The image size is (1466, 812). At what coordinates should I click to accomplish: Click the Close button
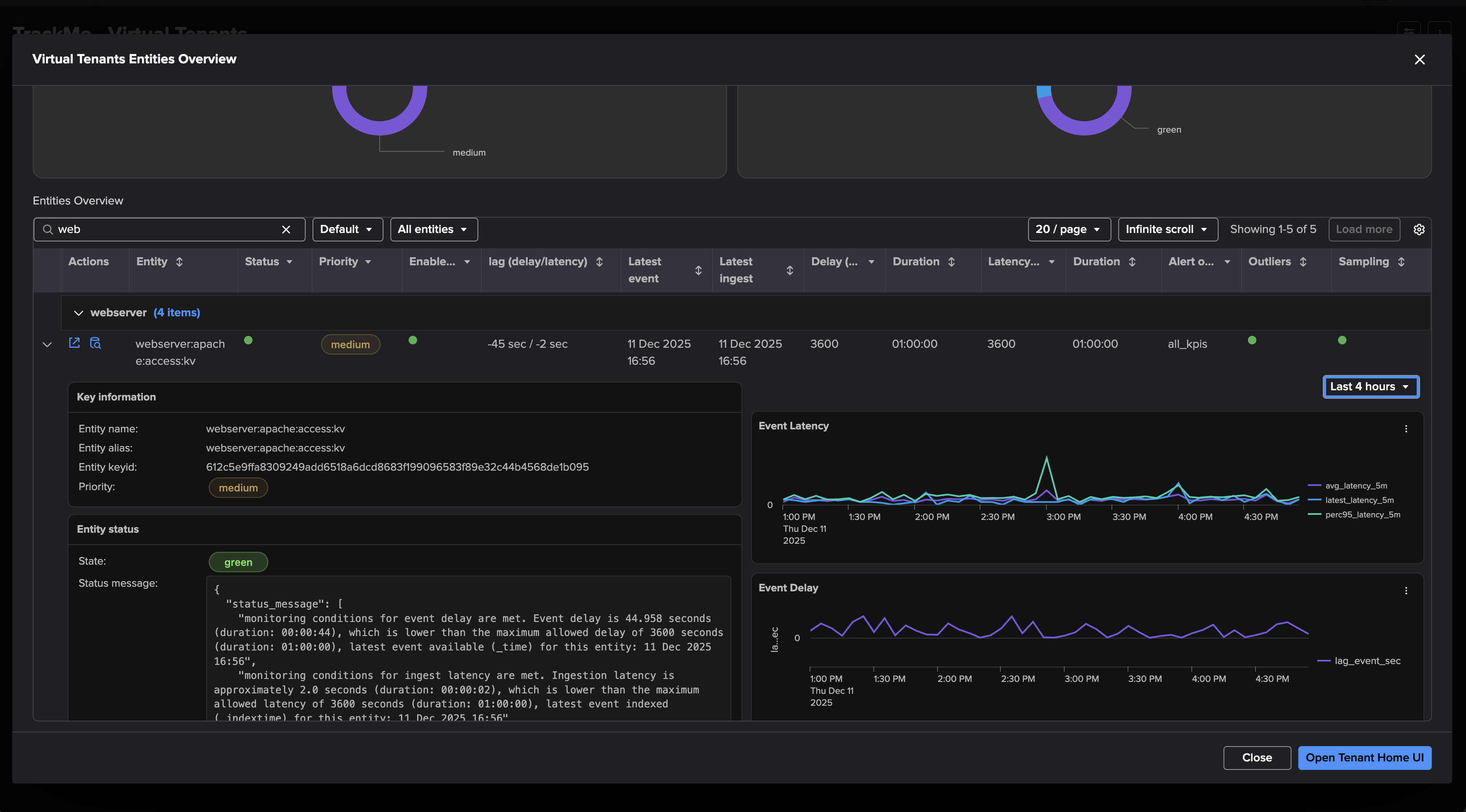tap(1256, 758)
